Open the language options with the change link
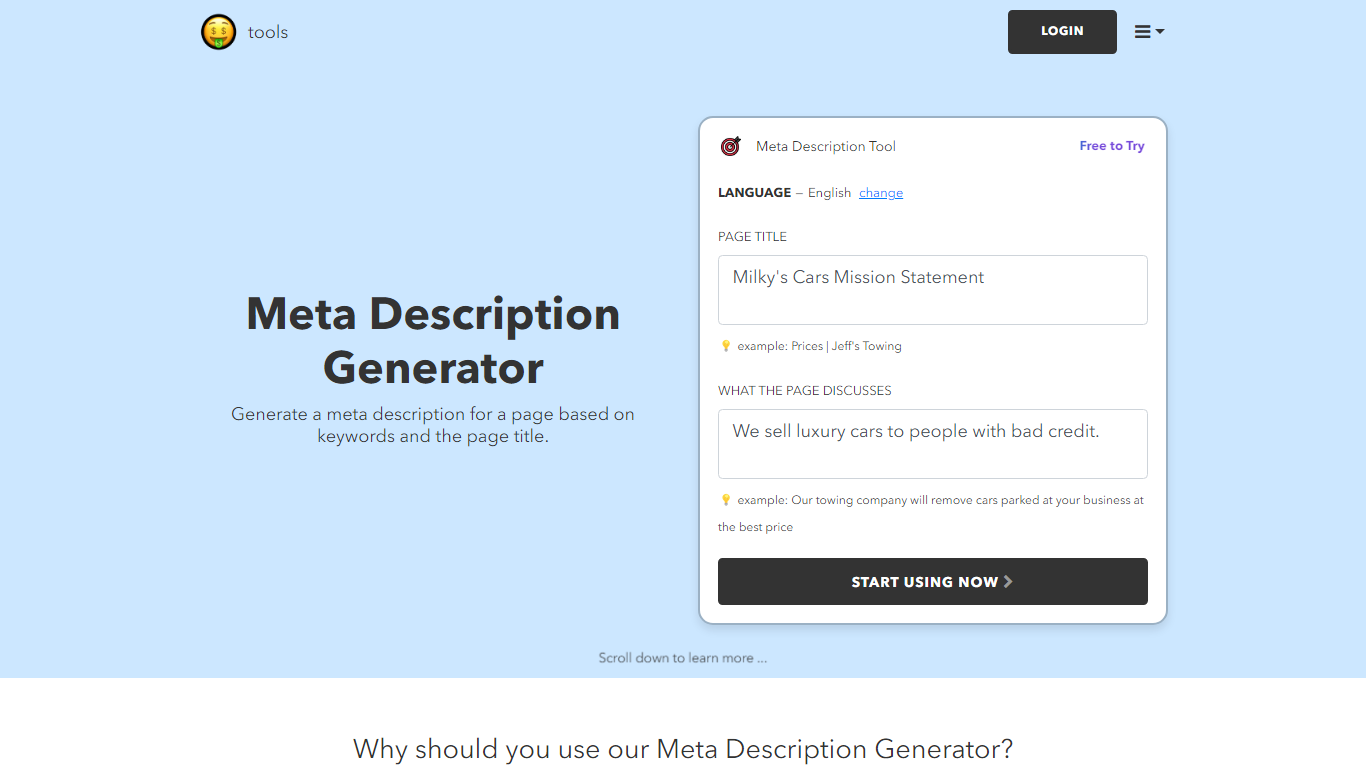 click(880, 192)
